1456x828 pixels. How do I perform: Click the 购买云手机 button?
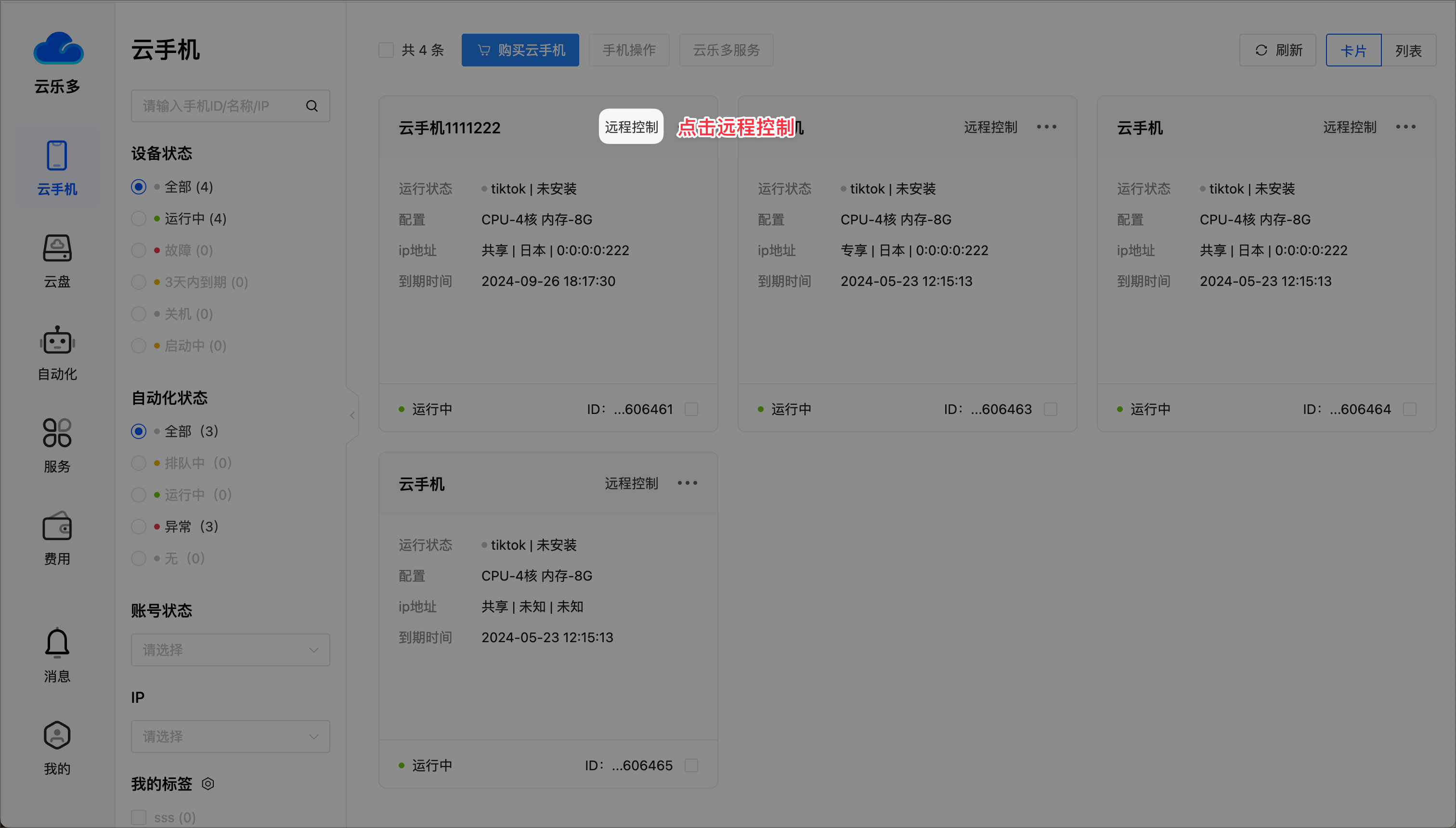[520, 50]
